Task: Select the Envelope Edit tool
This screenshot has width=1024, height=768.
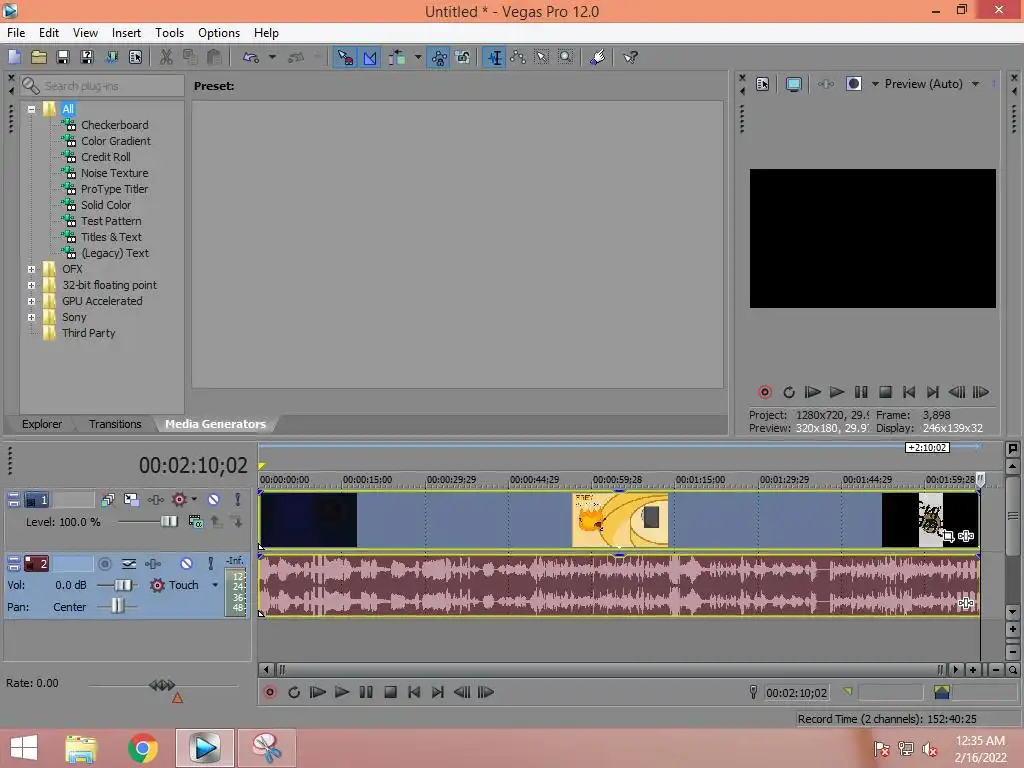Action: click(519, 57)
